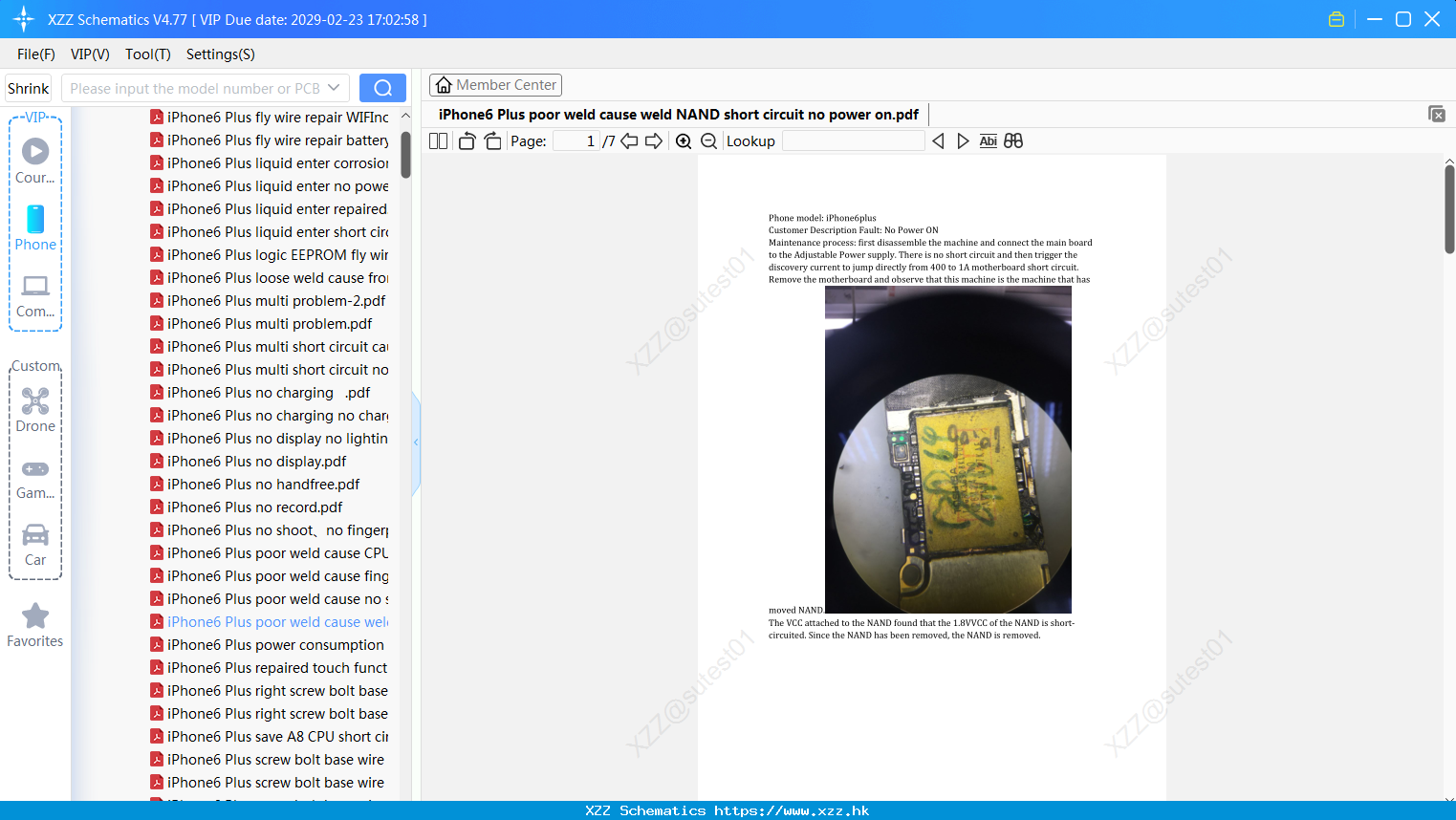Screen dimensions: 1456x820
Task: Open Drone category in sidebar
Action: 35,411
